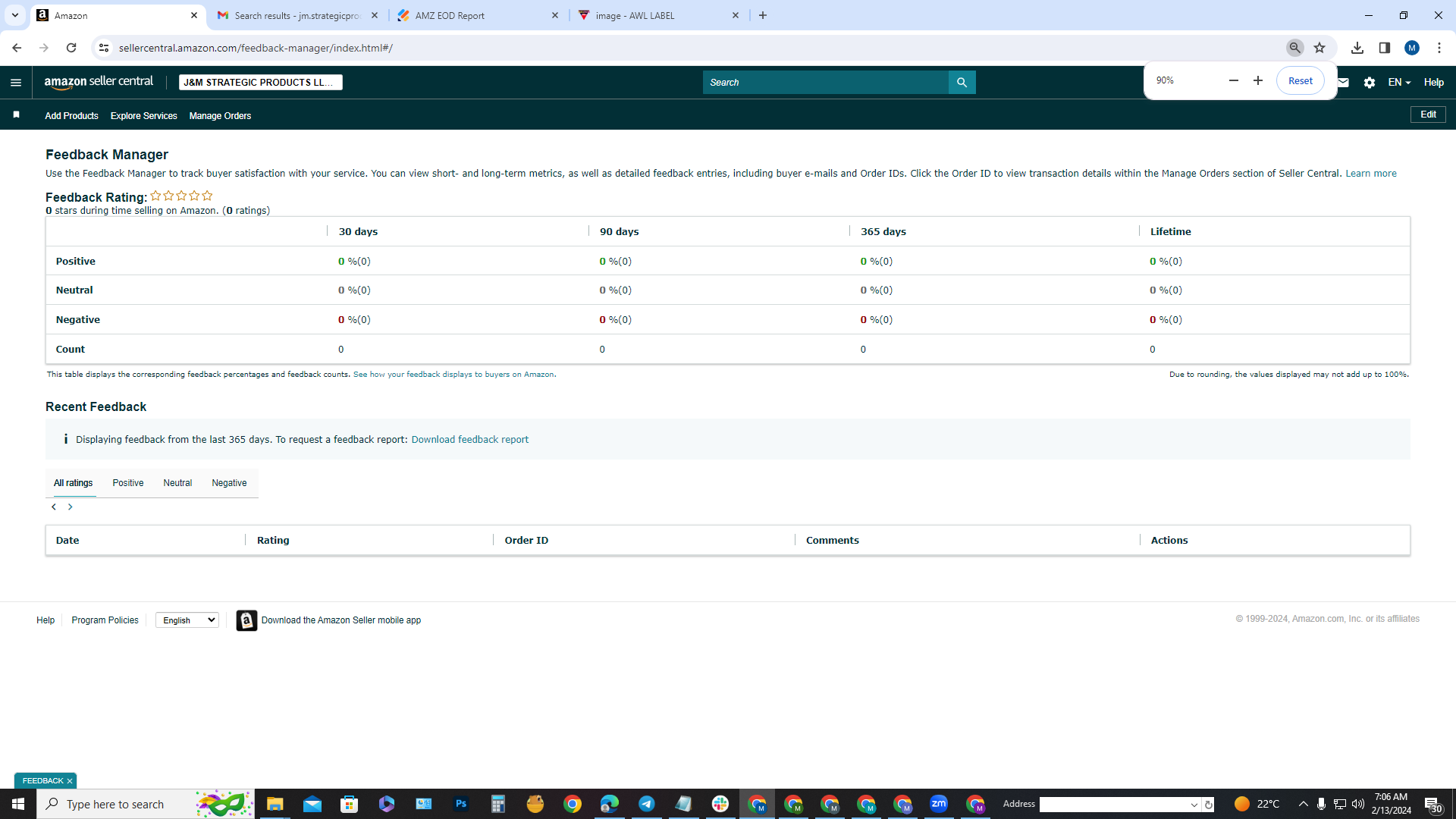1456x819 pixels.
Task: Open 'See how your feedback displays' link
Action: point(453,375)
